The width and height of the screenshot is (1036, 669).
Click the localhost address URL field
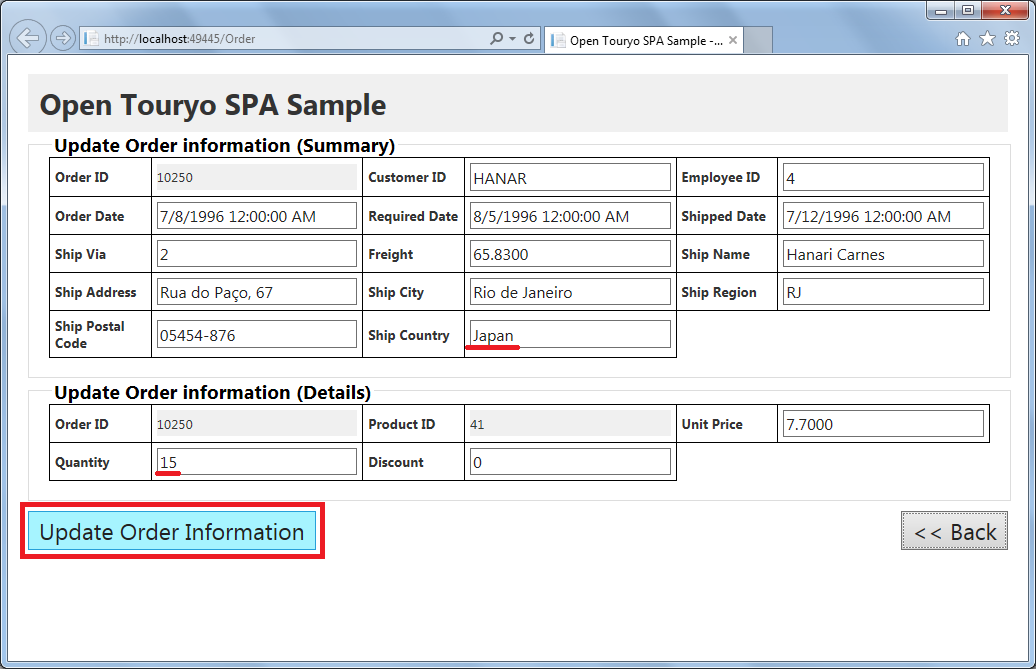click(290, 39)
